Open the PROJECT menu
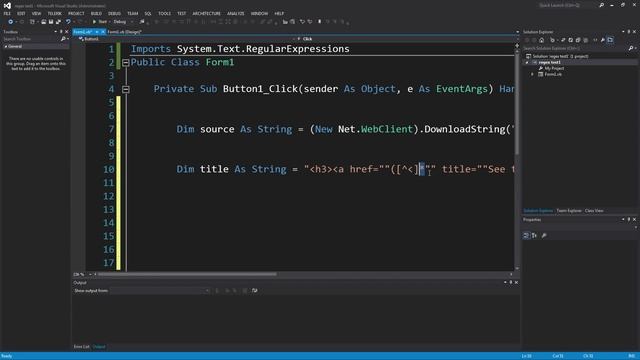This screenshot has height=360, width=640. pyautogui.click(x=76, y=13)
